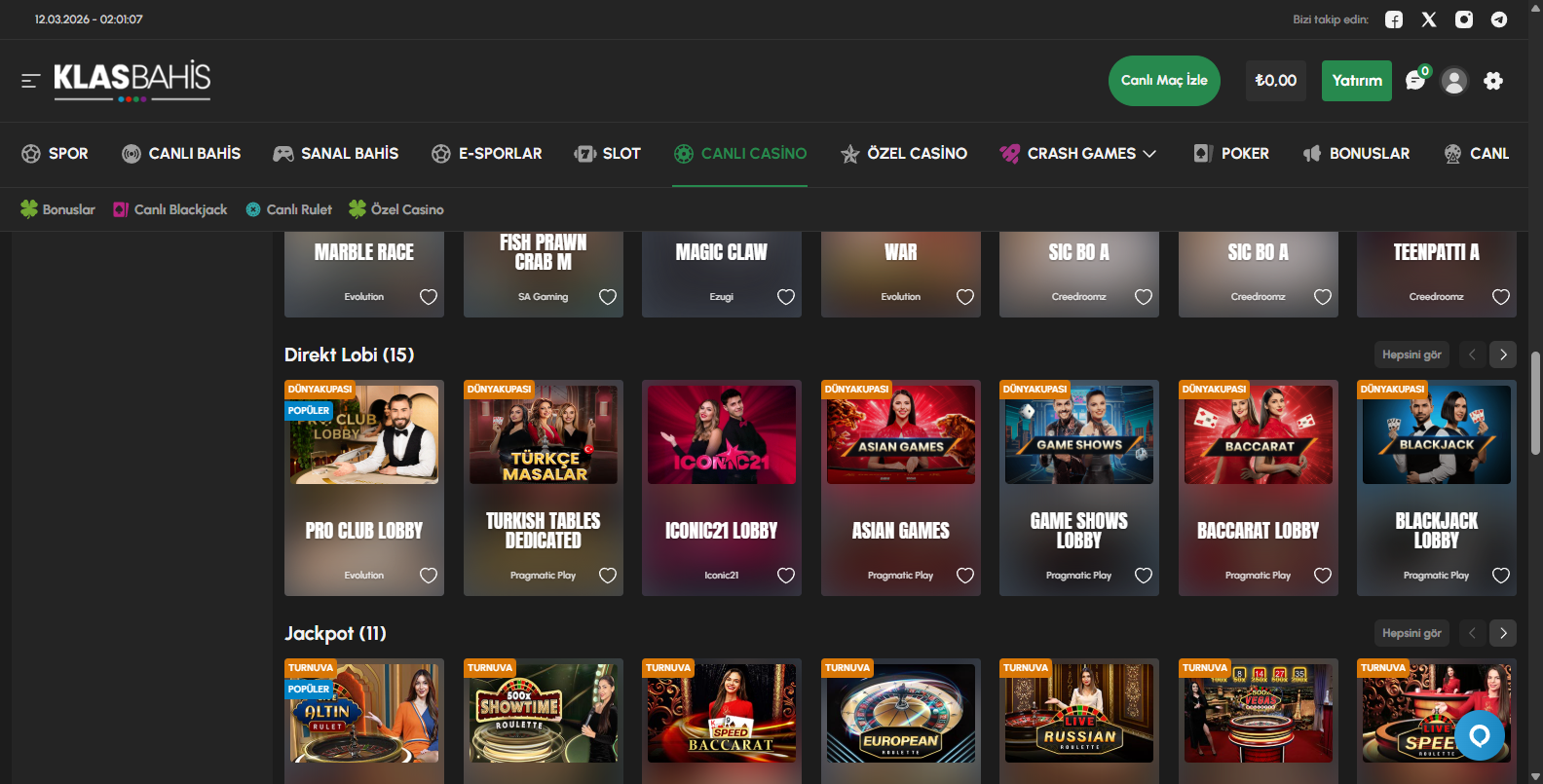View all Direkt Lobi games
The image size is (1543, 784).
click(1411, 355)
